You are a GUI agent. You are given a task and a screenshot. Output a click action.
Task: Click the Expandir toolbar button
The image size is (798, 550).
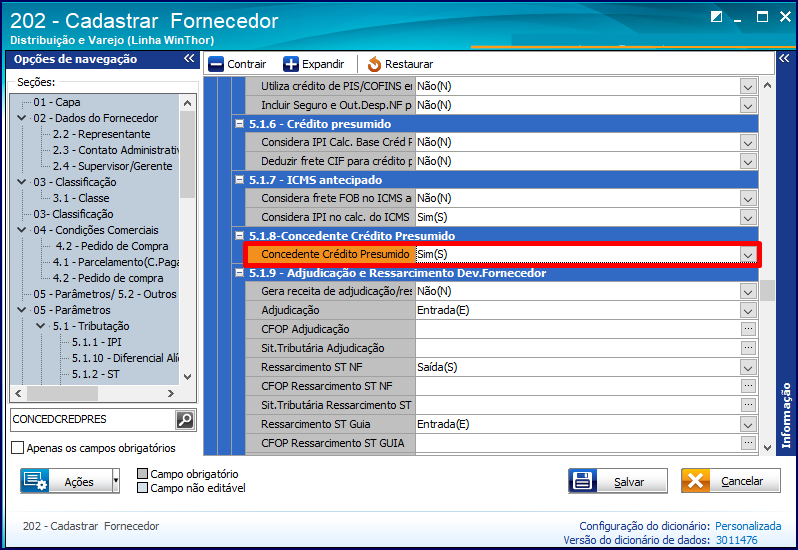(x=314, y=64)
